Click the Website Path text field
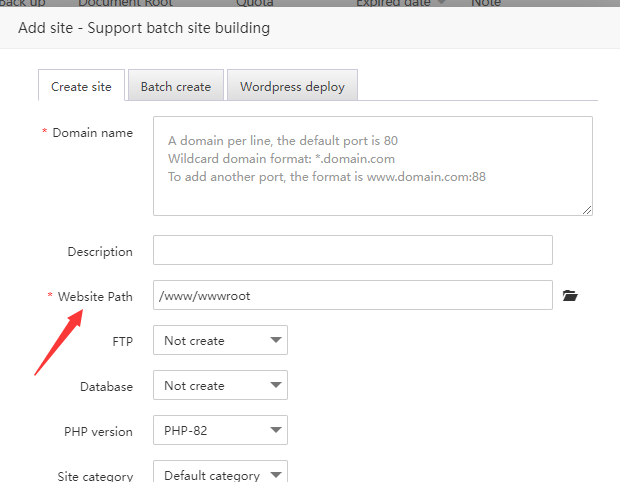The image size is (620, 482). (352, 296)
